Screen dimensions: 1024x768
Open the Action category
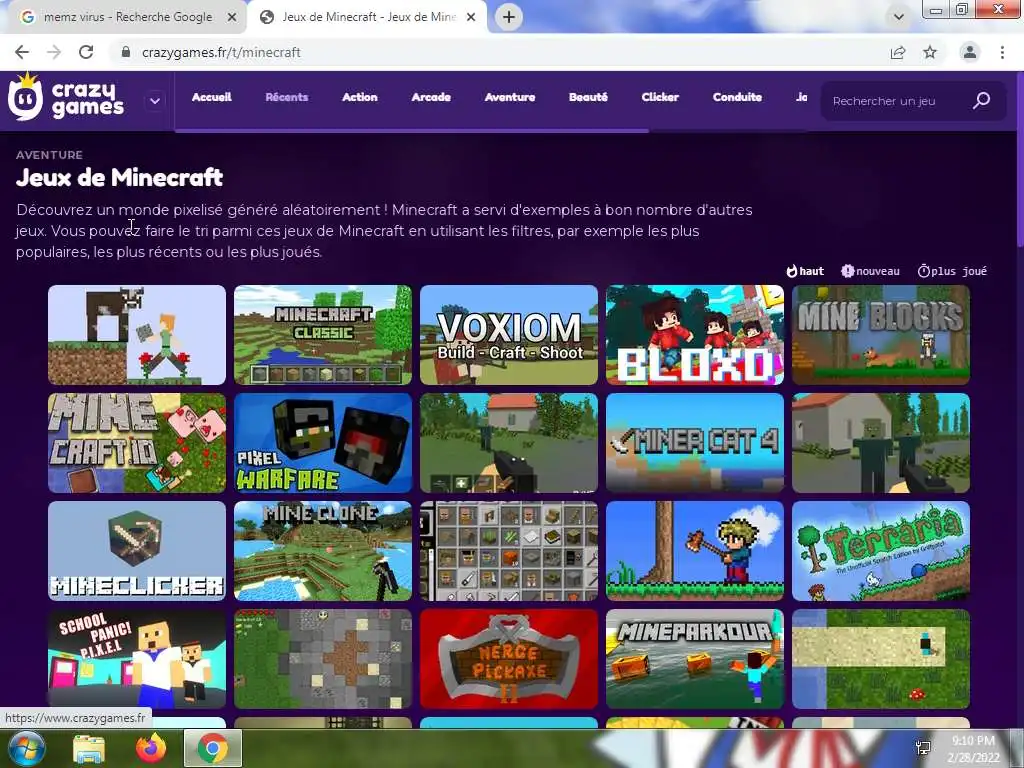coord(360,97)
